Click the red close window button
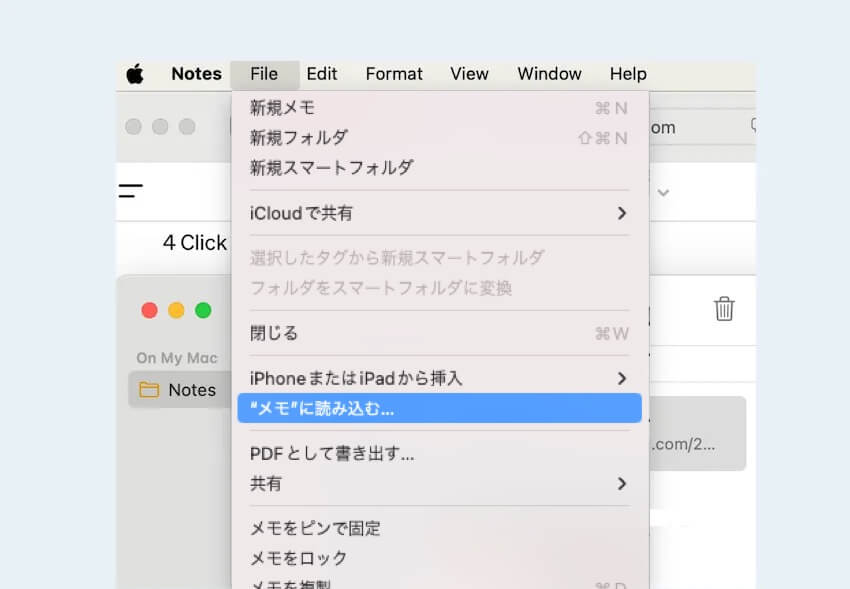Image resolution: width=850 pixels, height=589 pixels. click(149, 310)
